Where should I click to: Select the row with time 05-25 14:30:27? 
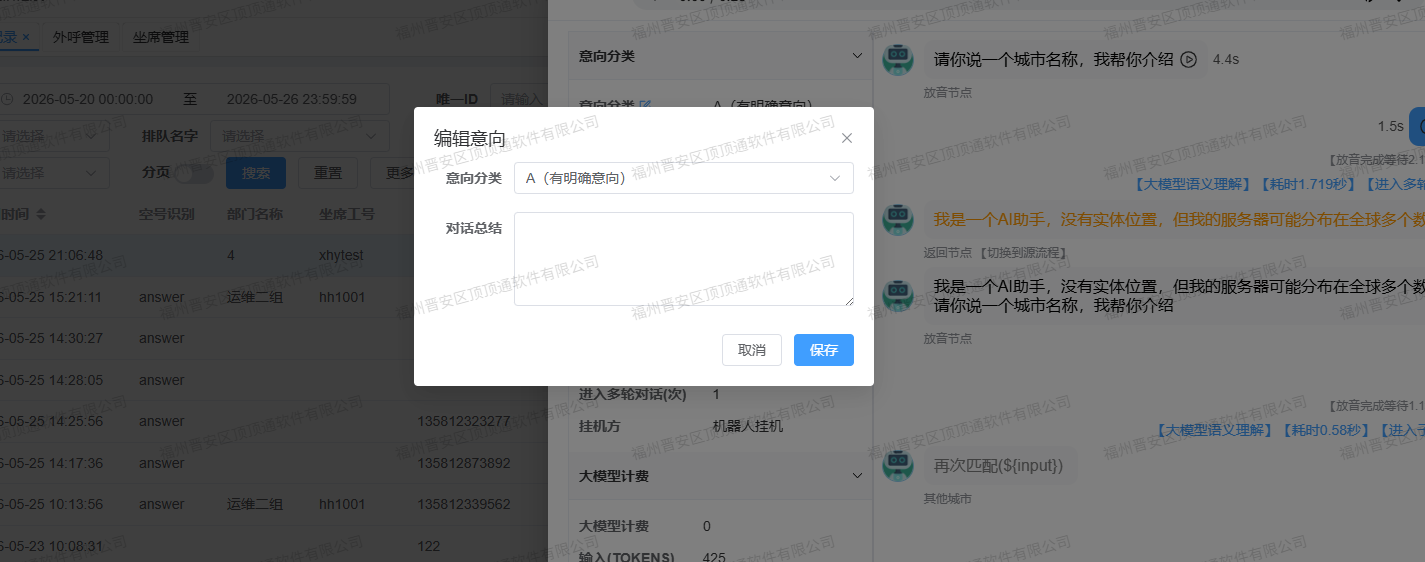tap(274, 338)
